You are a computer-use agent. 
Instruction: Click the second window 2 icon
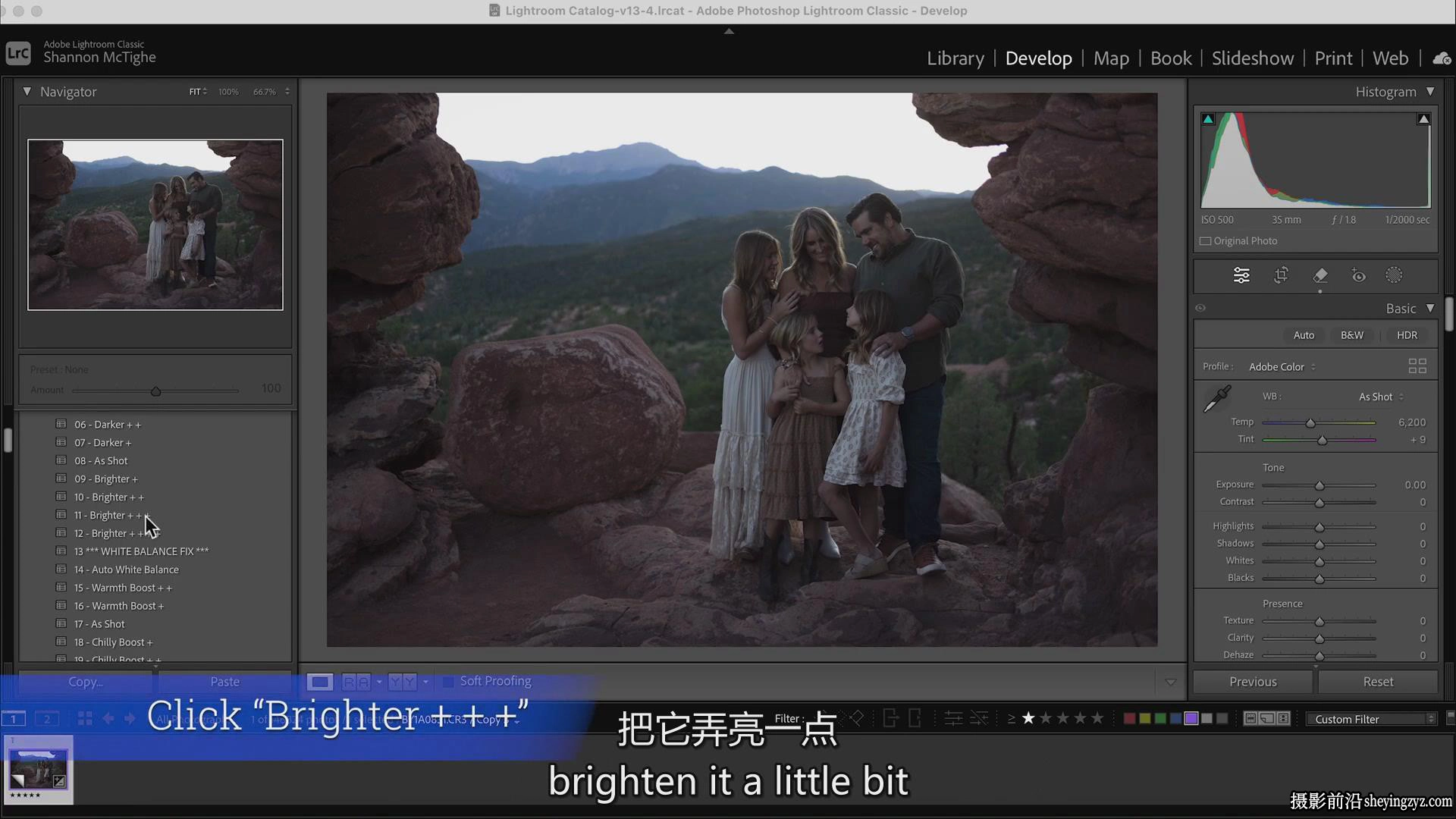pos(47,718)
